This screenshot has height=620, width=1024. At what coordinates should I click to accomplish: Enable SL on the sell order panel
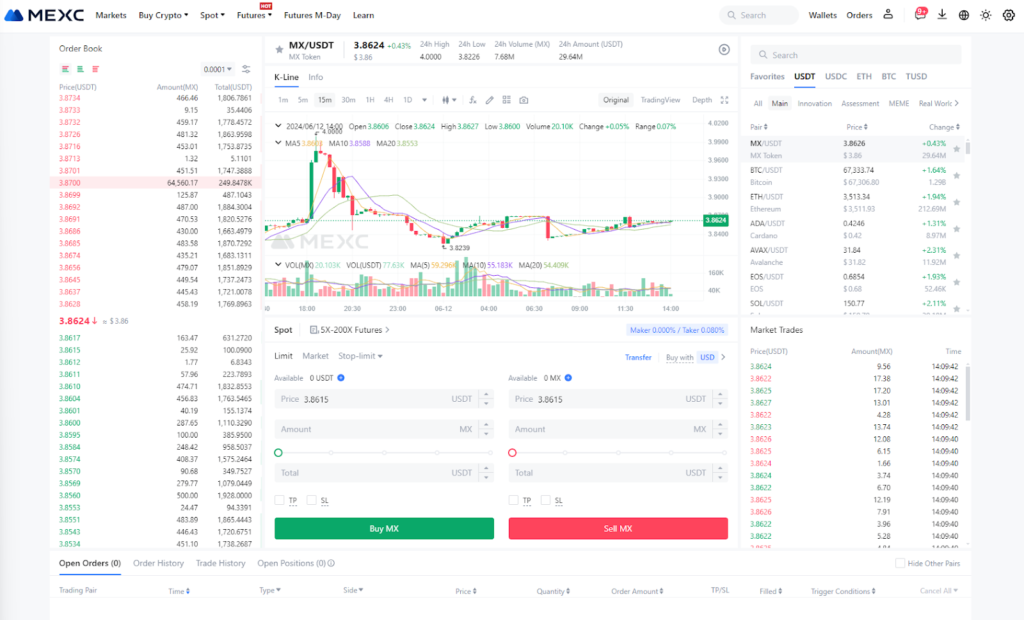pyautogui.click(x=546, y=499)
